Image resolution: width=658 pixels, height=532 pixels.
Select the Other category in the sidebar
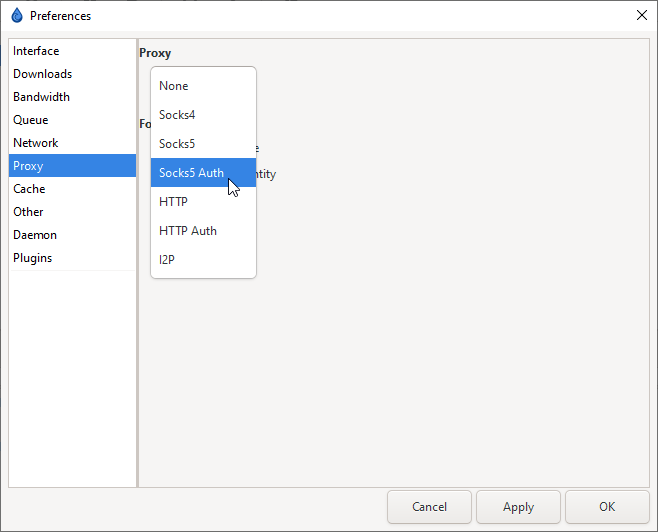point(28,212)
